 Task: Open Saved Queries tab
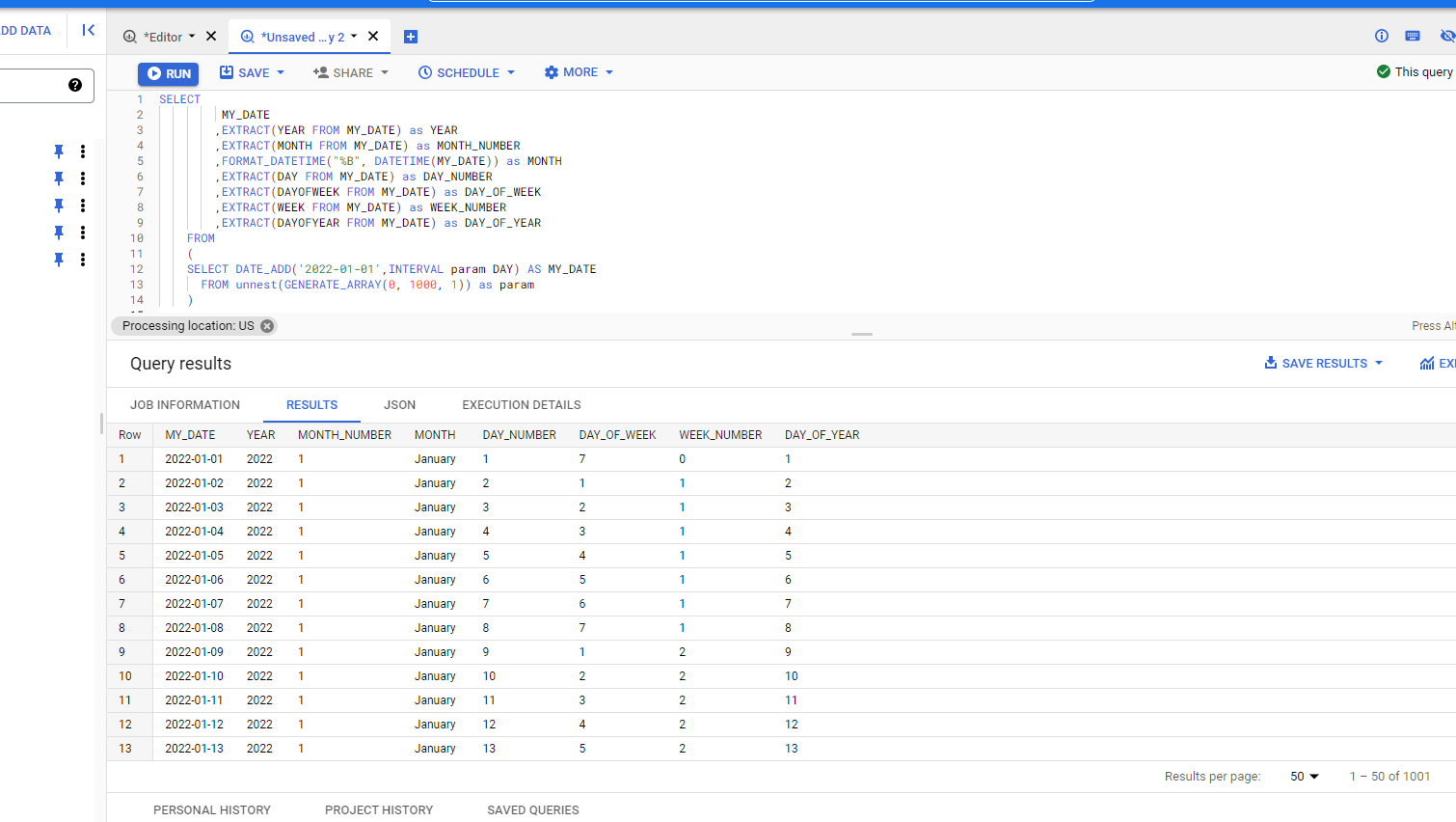click(x=533, y=810)
